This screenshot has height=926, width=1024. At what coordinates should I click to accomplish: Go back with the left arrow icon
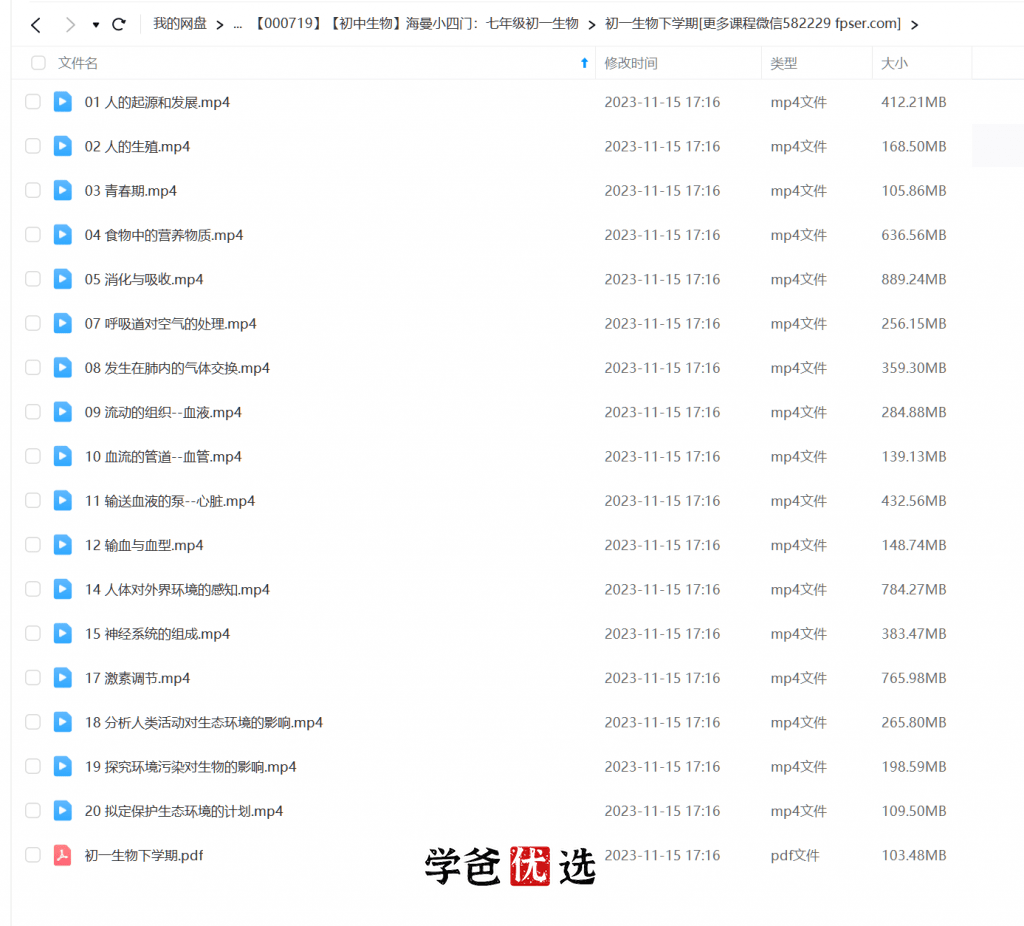pyautogui.click(x=36, y=25)
